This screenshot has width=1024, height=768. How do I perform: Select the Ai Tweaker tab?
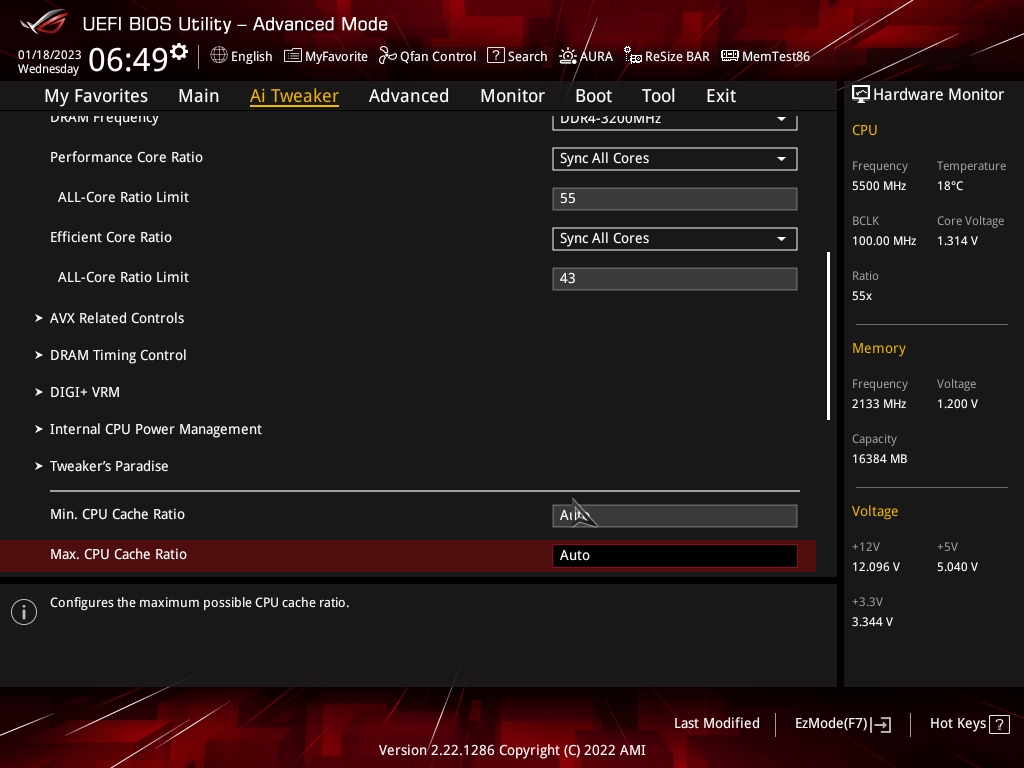click(x=294, y=96)
